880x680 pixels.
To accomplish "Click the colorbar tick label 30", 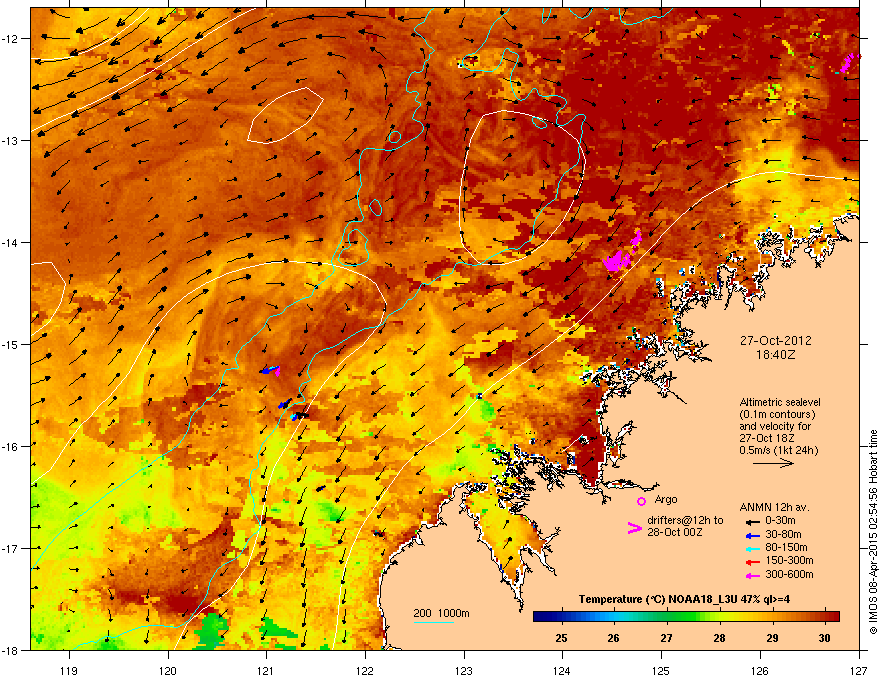I will click(824, 638).
